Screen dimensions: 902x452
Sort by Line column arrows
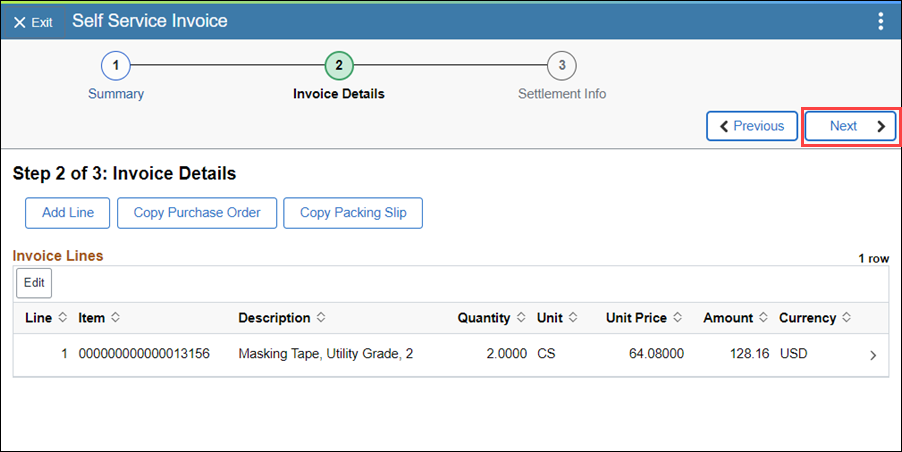pos(63,317)
